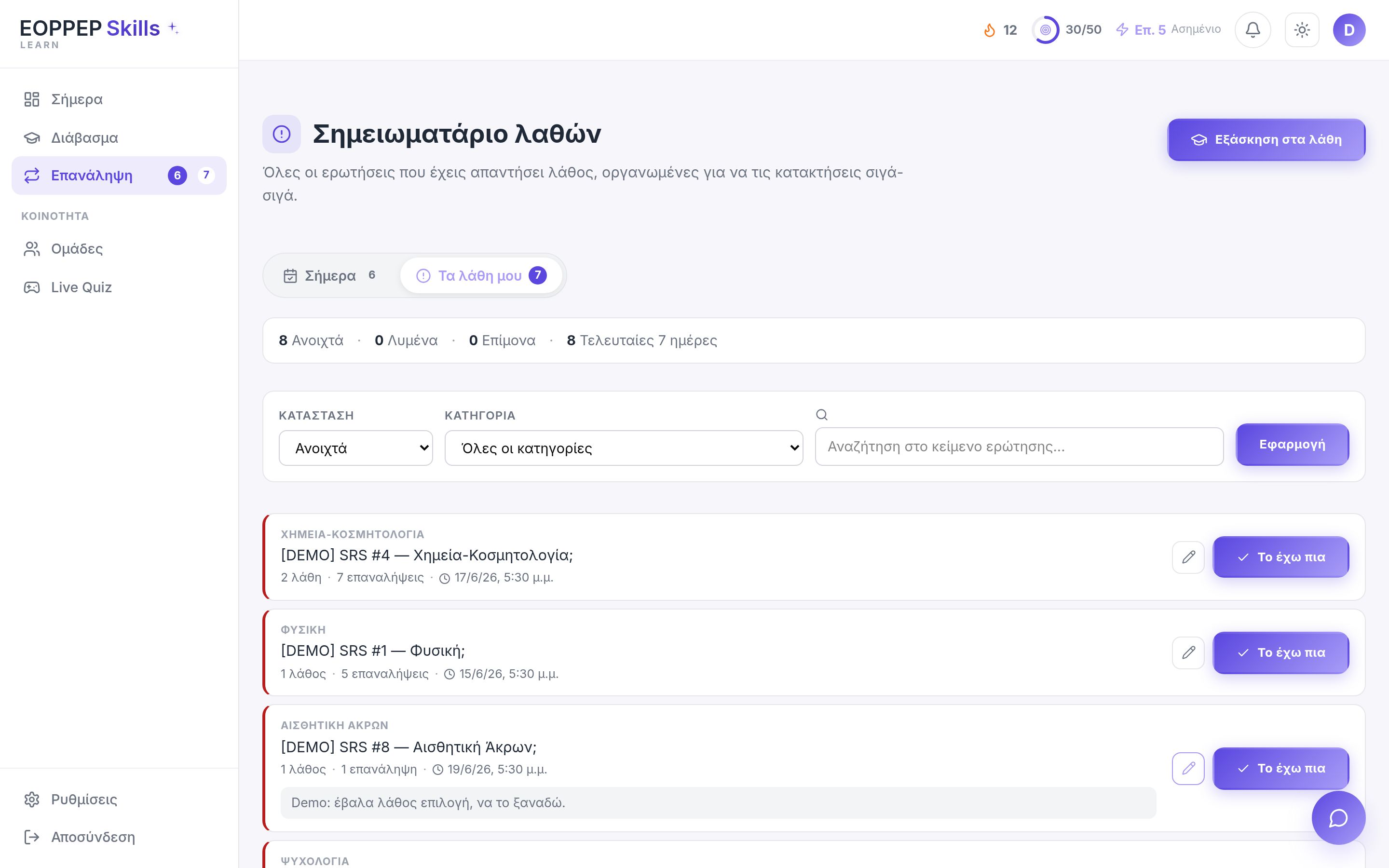Viewport: 1389px width, 868px height.
Task: Edit note for SRS #4 Χημεία-Κοσμητολογία
Action: click(x=1188, y=557)
